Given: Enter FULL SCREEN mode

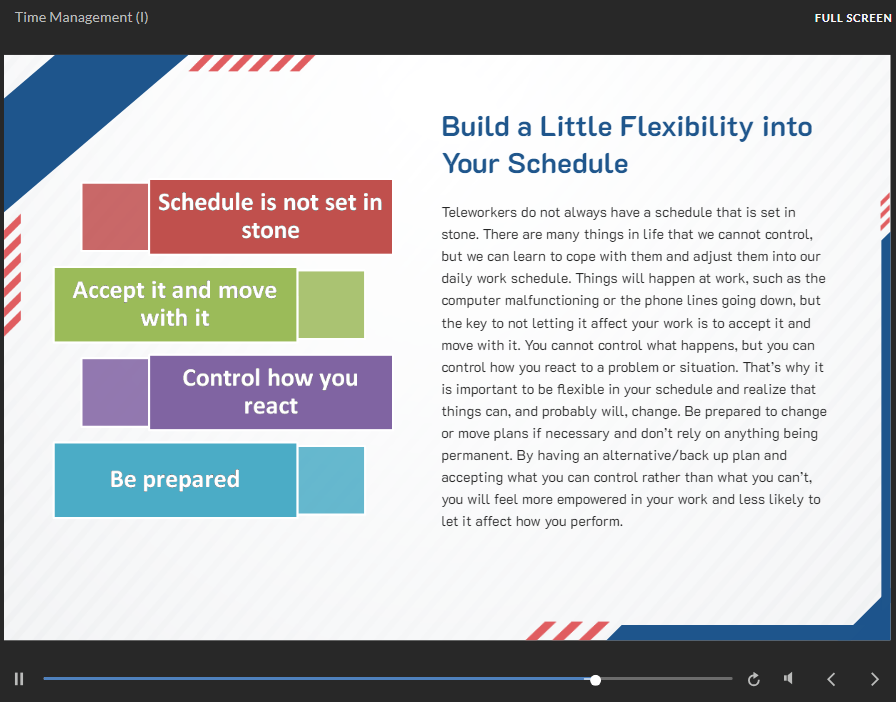Looking at the screenshot, I should [x=852, y=18].
